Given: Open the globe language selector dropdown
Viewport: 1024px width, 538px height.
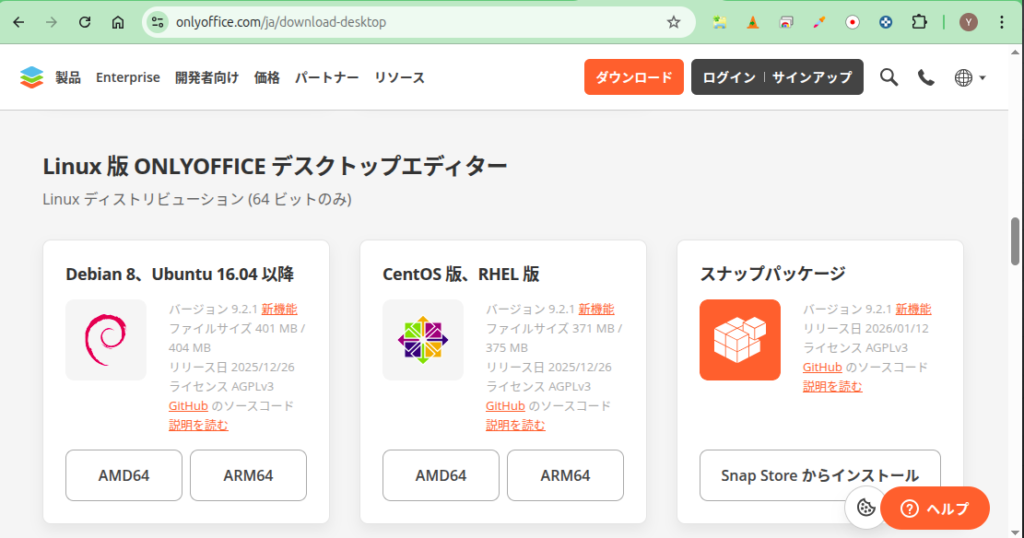Looking at the screenshot, I should click(969, 77).
